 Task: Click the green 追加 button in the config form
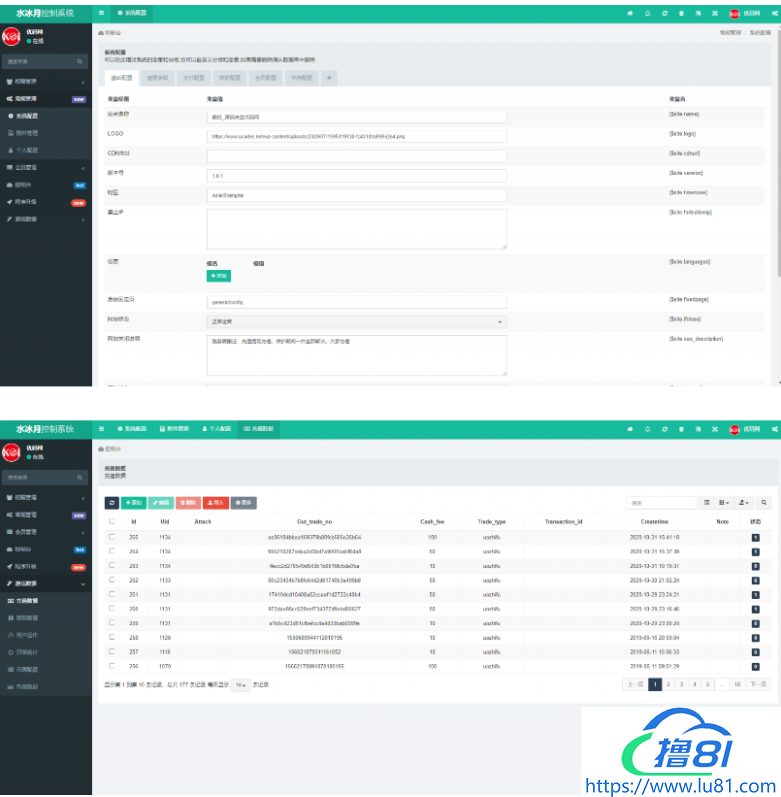pyautogui.click(x=218, y=275)
